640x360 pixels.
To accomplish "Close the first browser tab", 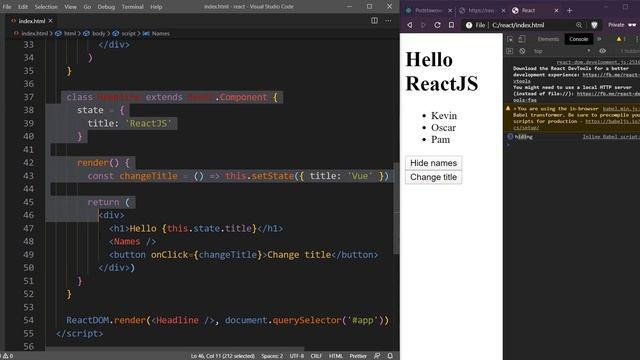I will [450, 11].
